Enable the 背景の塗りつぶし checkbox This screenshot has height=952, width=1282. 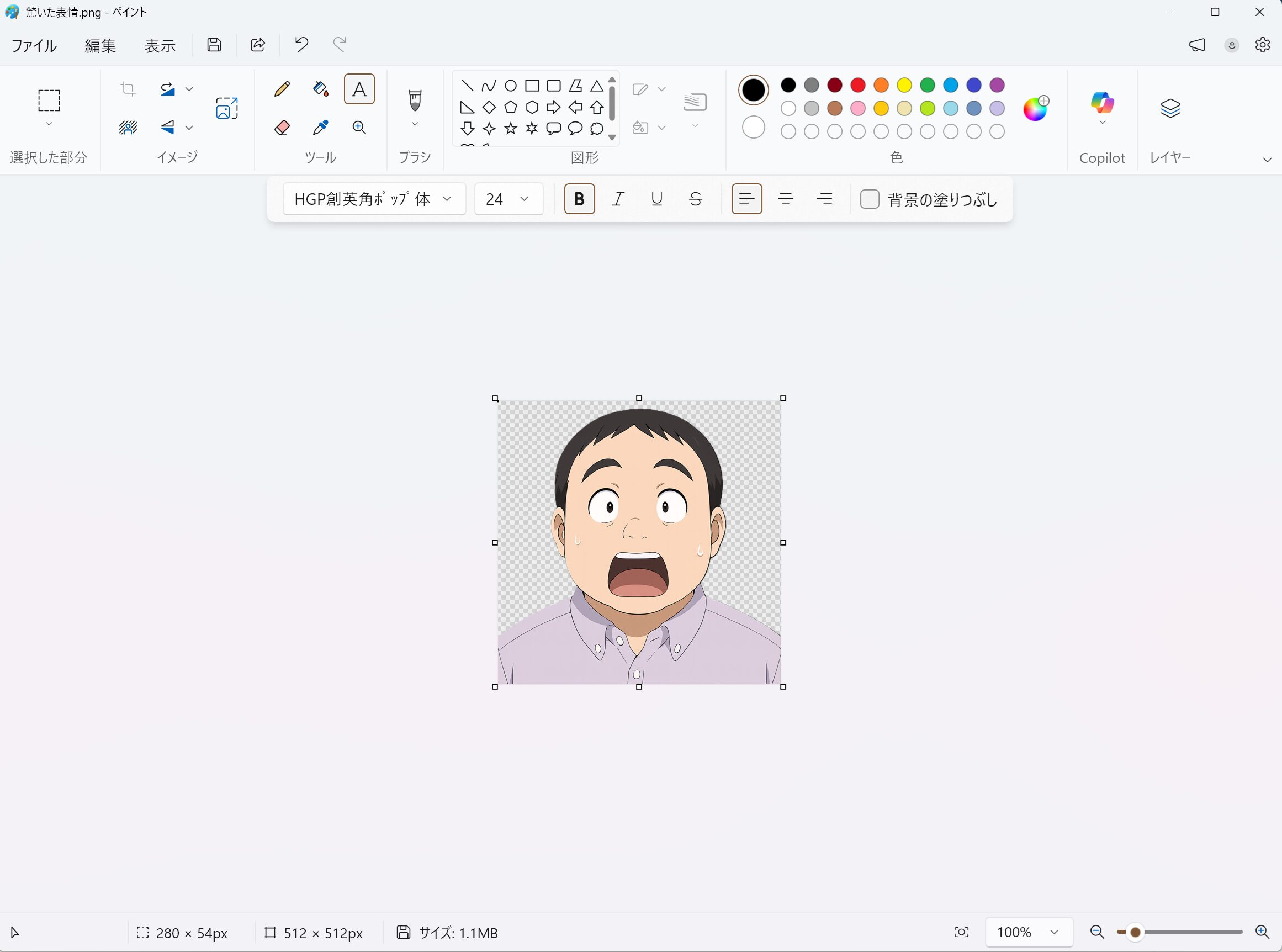tap(870, 199)
